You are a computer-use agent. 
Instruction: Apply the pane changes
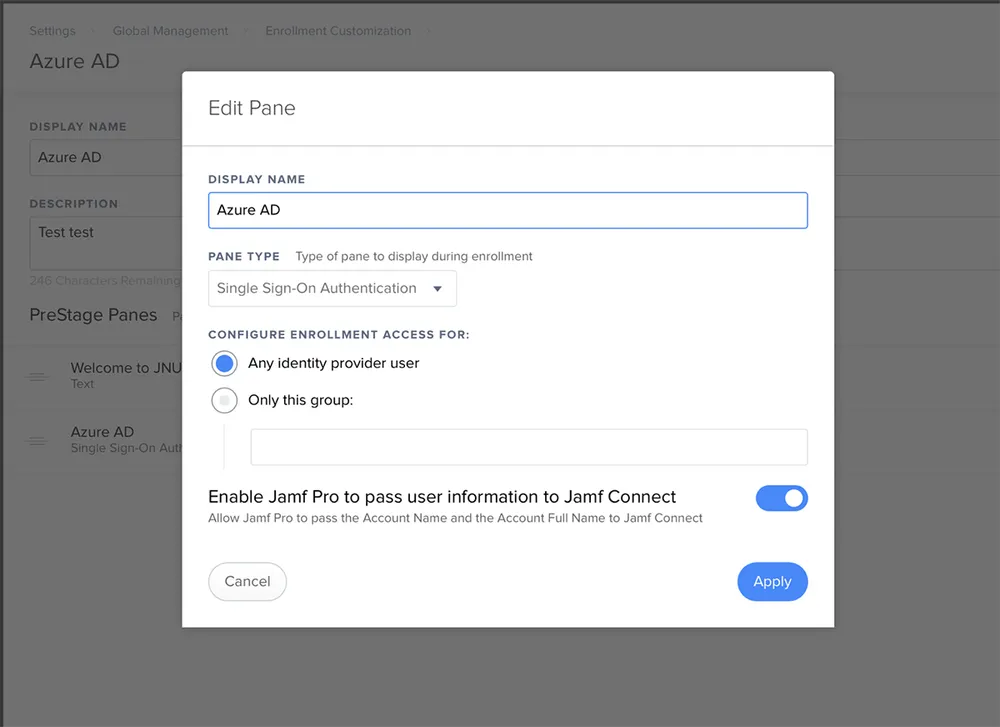coord(772,581)
